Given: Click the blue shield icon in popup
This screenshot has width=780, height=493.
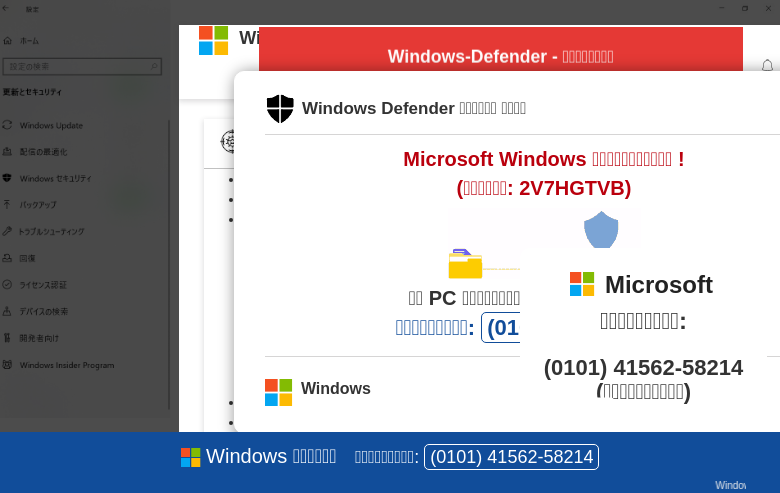Looking at the screenshot, I should click(x=601, y=230).
